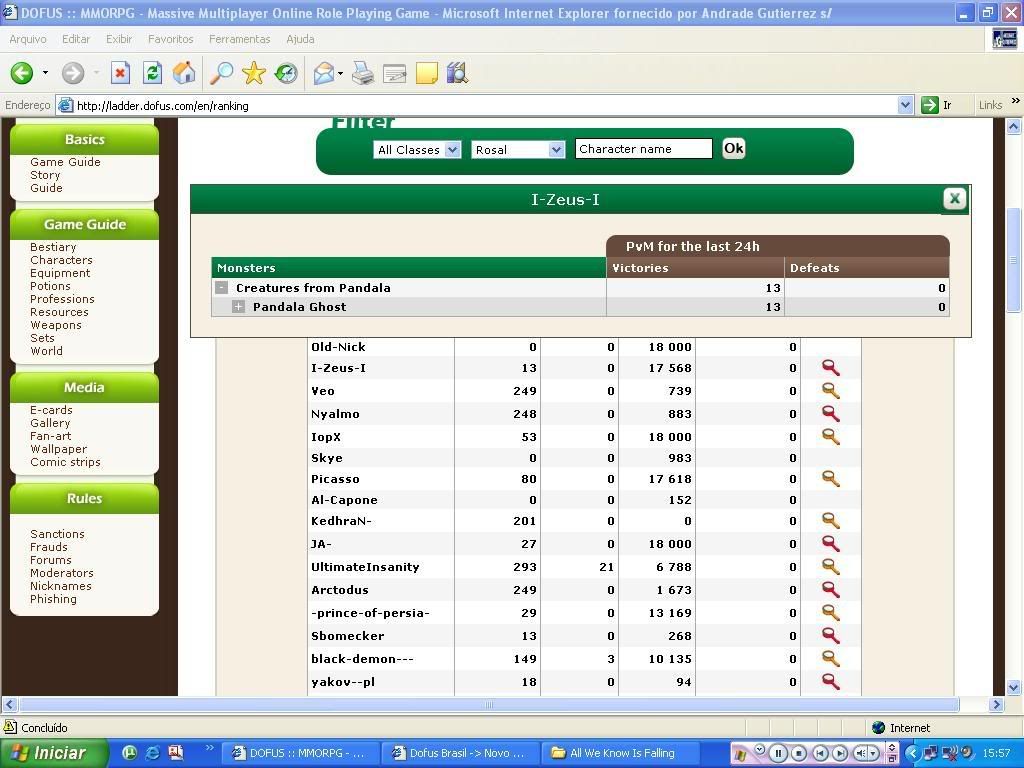This screenshot has height=768, width=1024.
Task: Open the Bestiary link in Game Guide
Action: (53, 247)
